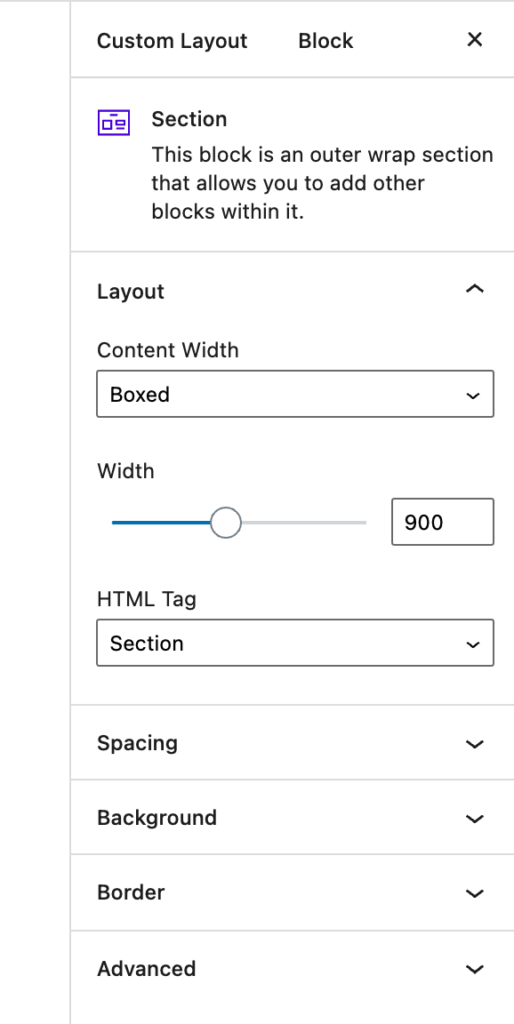The image size is (514, 1024).
Task: Click the Layout panel heading
Action: click(131, 291)
